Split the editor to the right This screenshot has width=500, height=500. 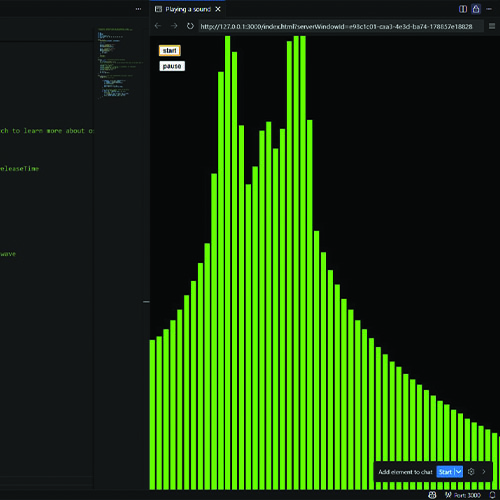[x=463, y=9]
